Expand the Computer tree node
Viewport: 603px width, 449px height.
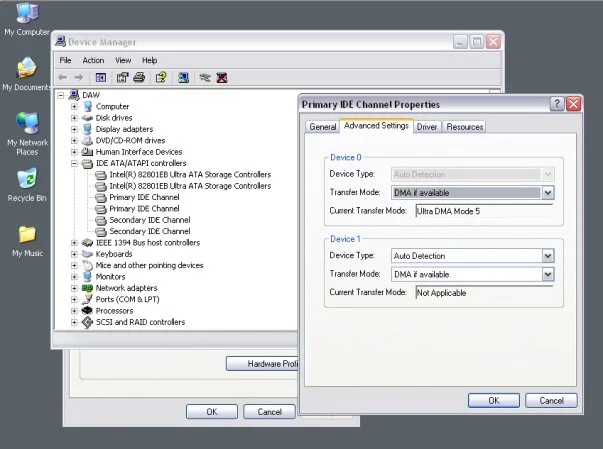click(x=74, y=106)
